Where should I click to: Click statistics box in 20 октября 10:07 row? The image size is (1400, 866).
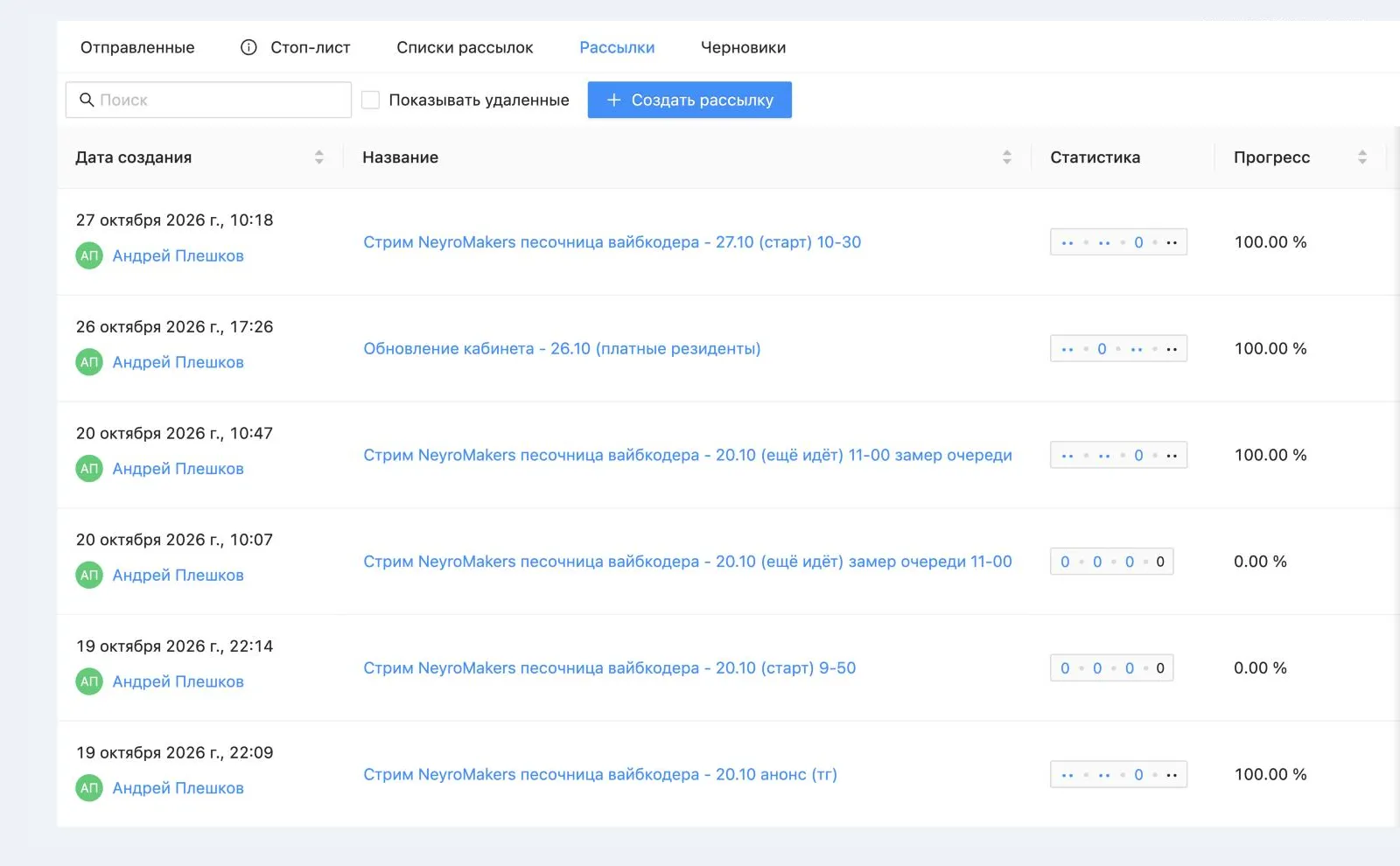click(x=1111, y=562)
